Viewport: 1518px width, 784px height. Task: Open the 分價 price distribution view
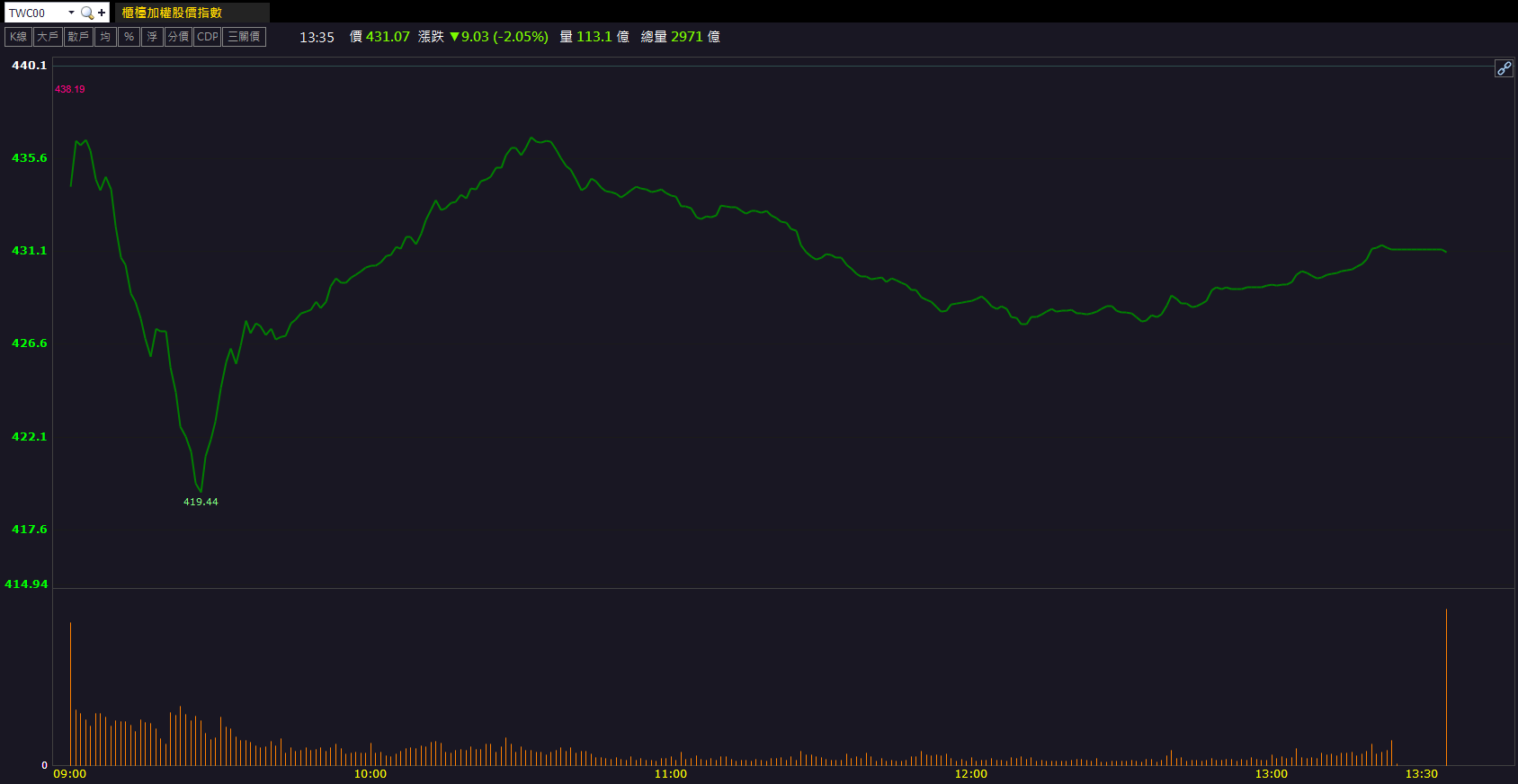(179, 37)
